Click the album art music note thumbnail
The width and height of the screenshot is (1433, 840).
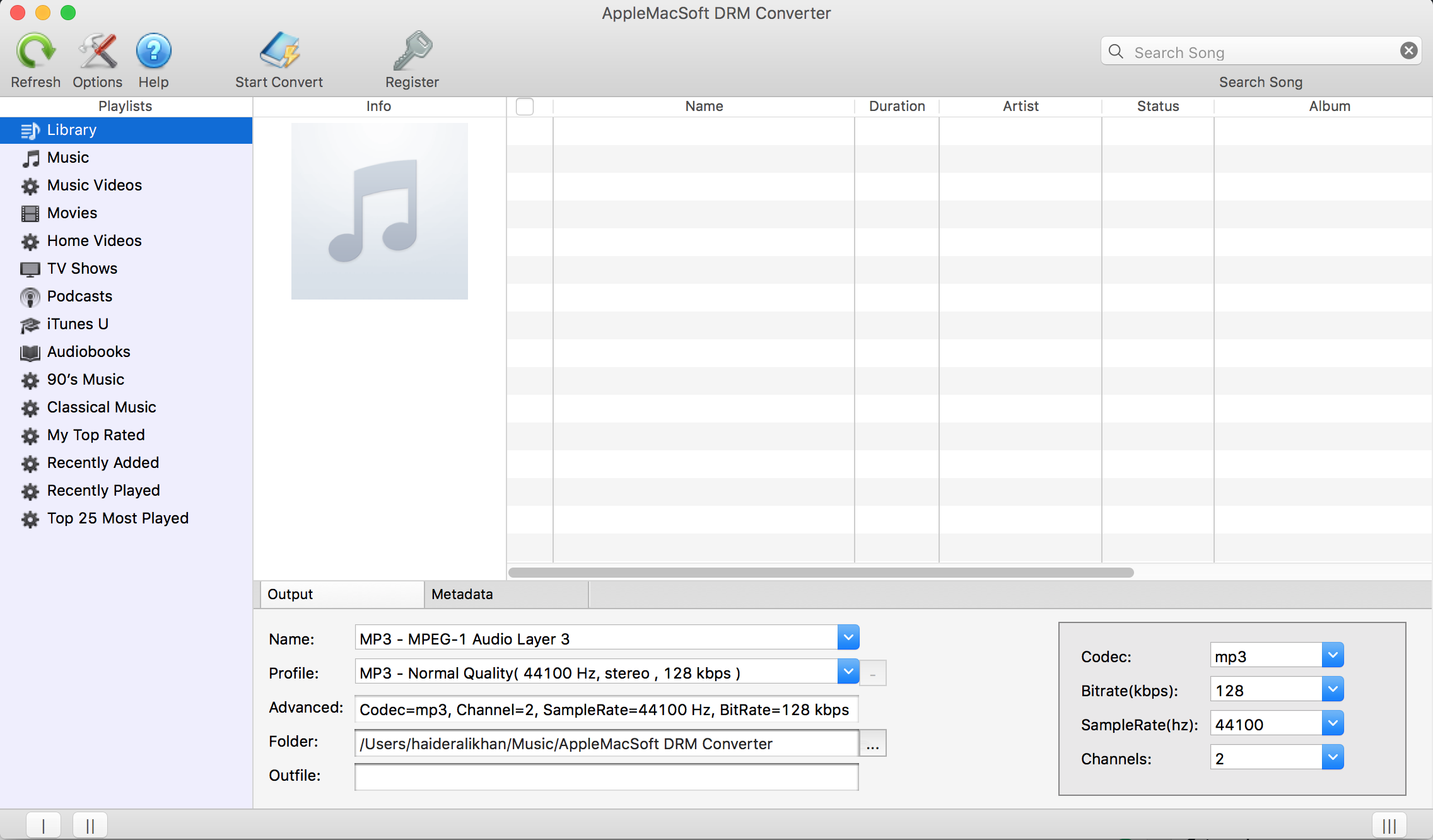(x=380, y=211)
